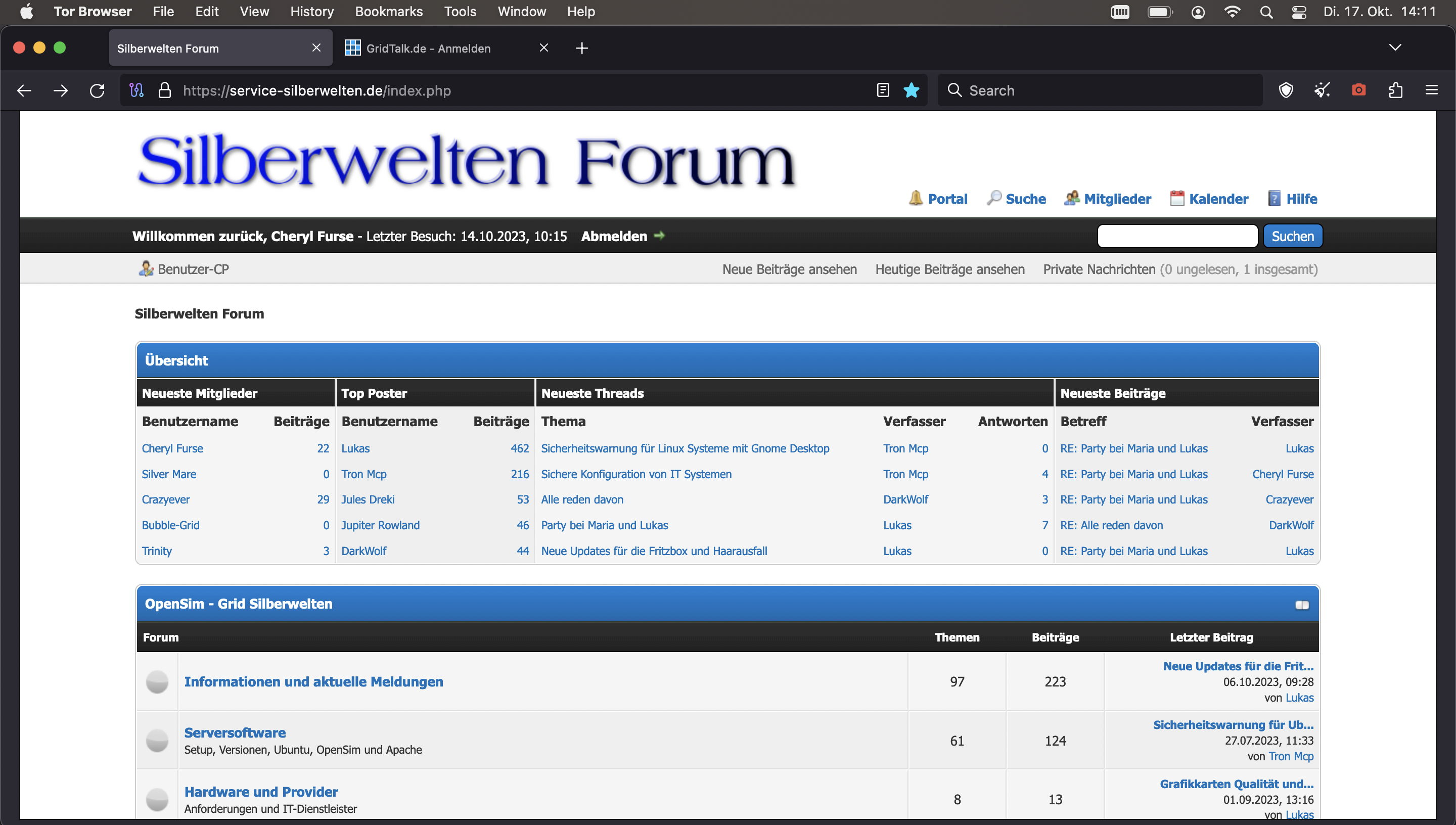The height and width of the screenshot is (825, 1456).
Task: Open Informationen und aktuelle Meldungen forum
Action: coord(313,681)
